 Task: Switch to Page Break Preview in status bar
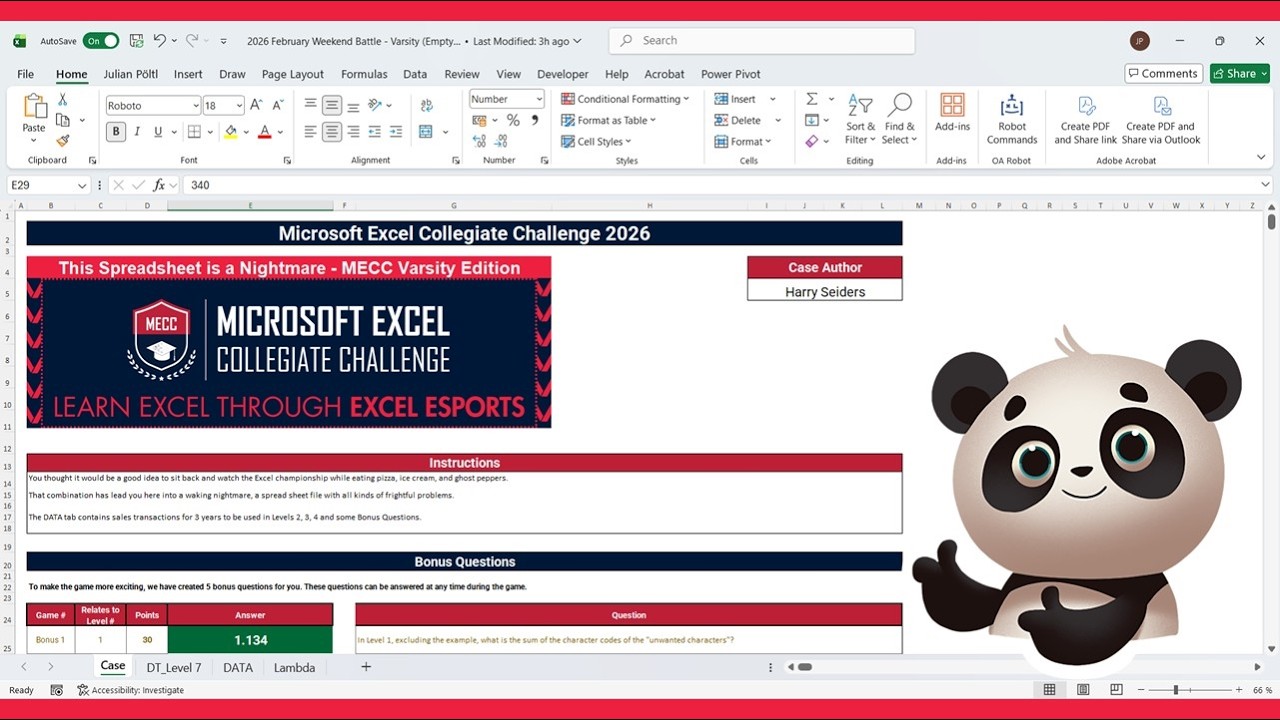pyautogui.click(x=1116, y=690)
